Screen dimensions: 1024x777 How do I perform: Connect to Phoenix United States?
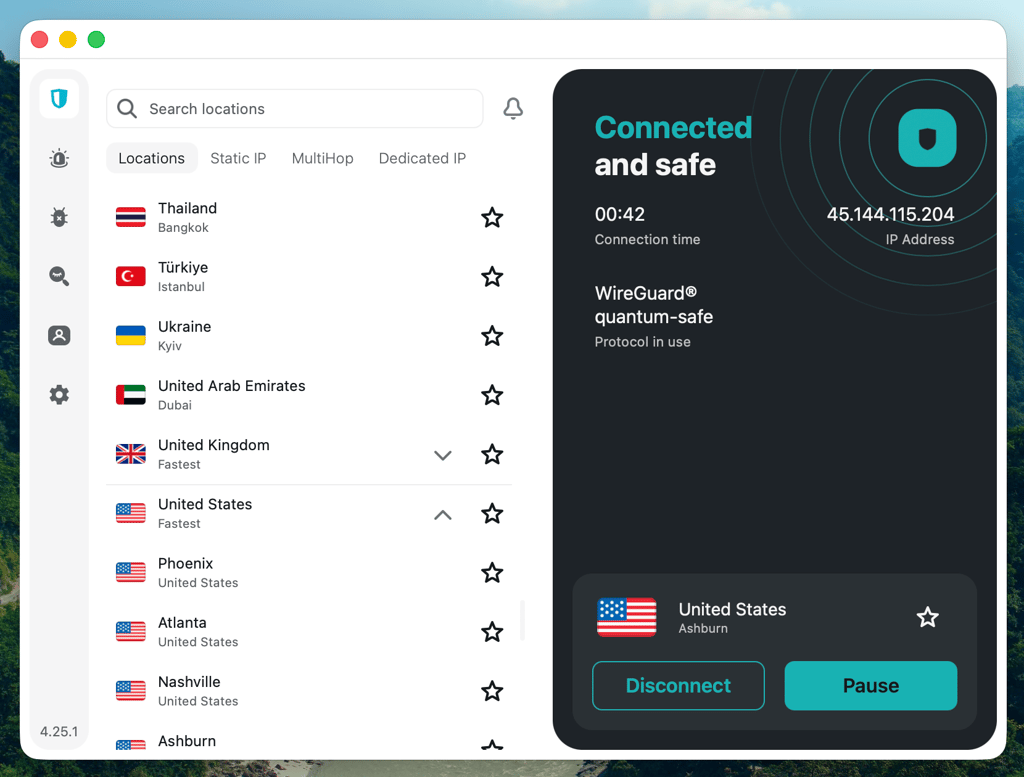click(x=309, y=573)
